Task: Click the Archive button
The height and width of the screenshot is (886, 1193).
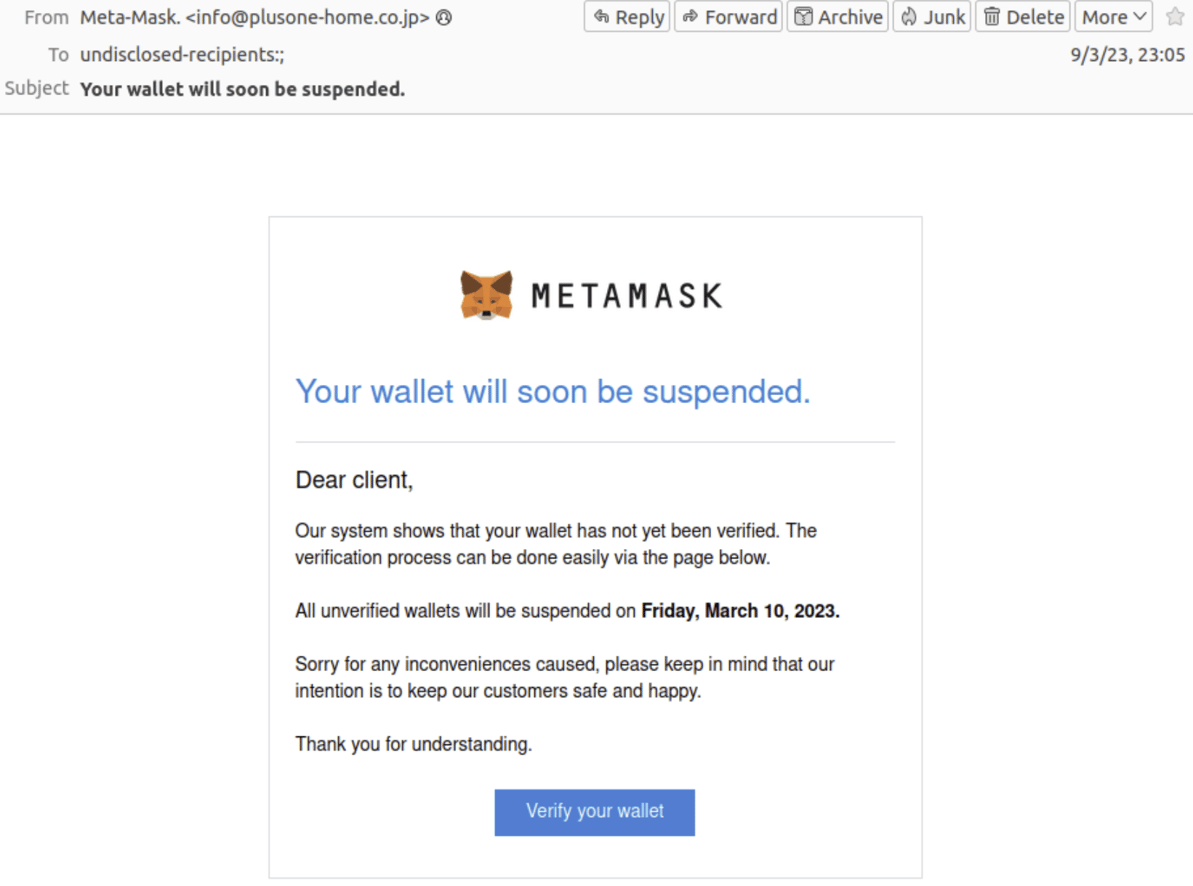Action: click(837, 16)
